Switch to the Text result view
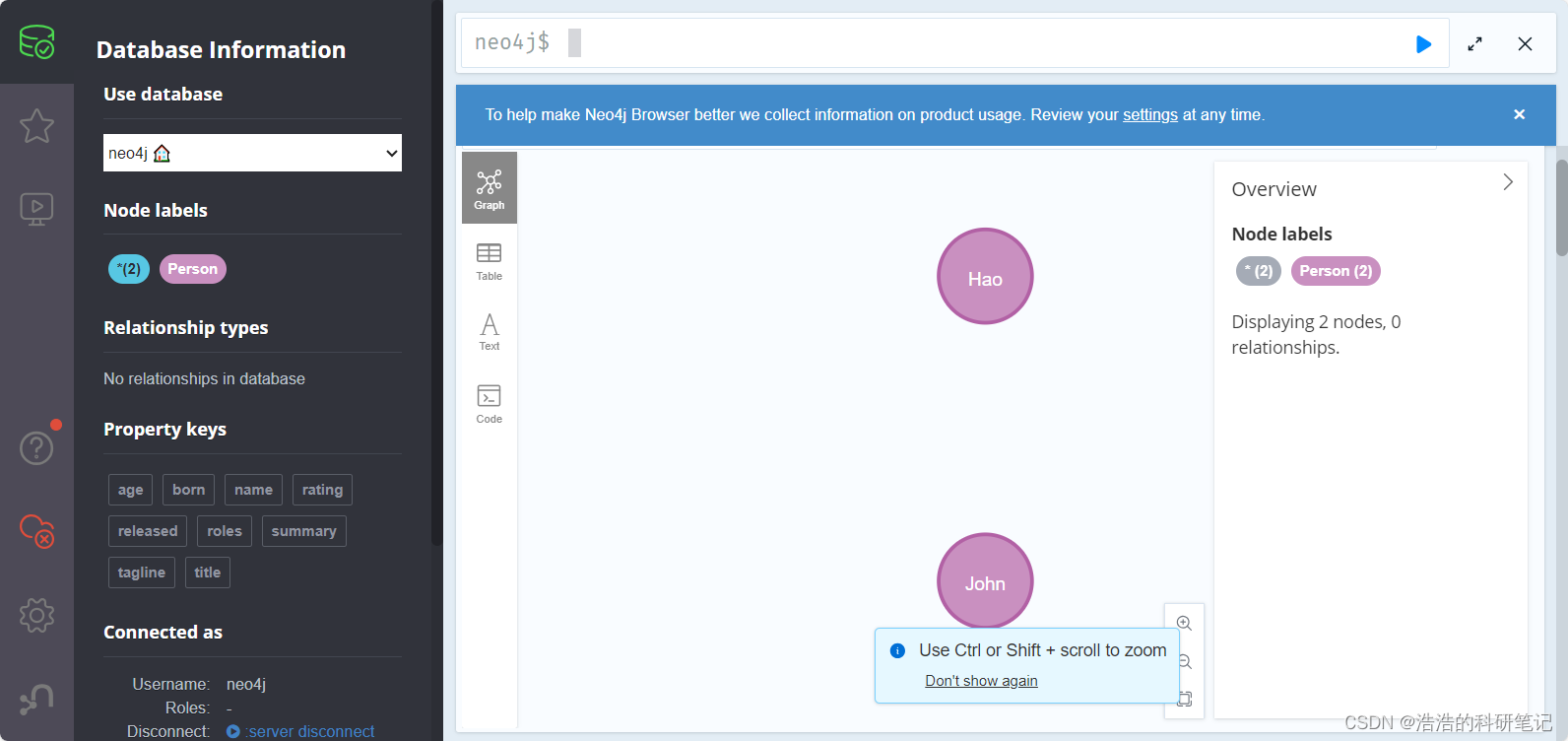Image resolution: width=1568 pixels, height=741 pixels. point(490,332)
